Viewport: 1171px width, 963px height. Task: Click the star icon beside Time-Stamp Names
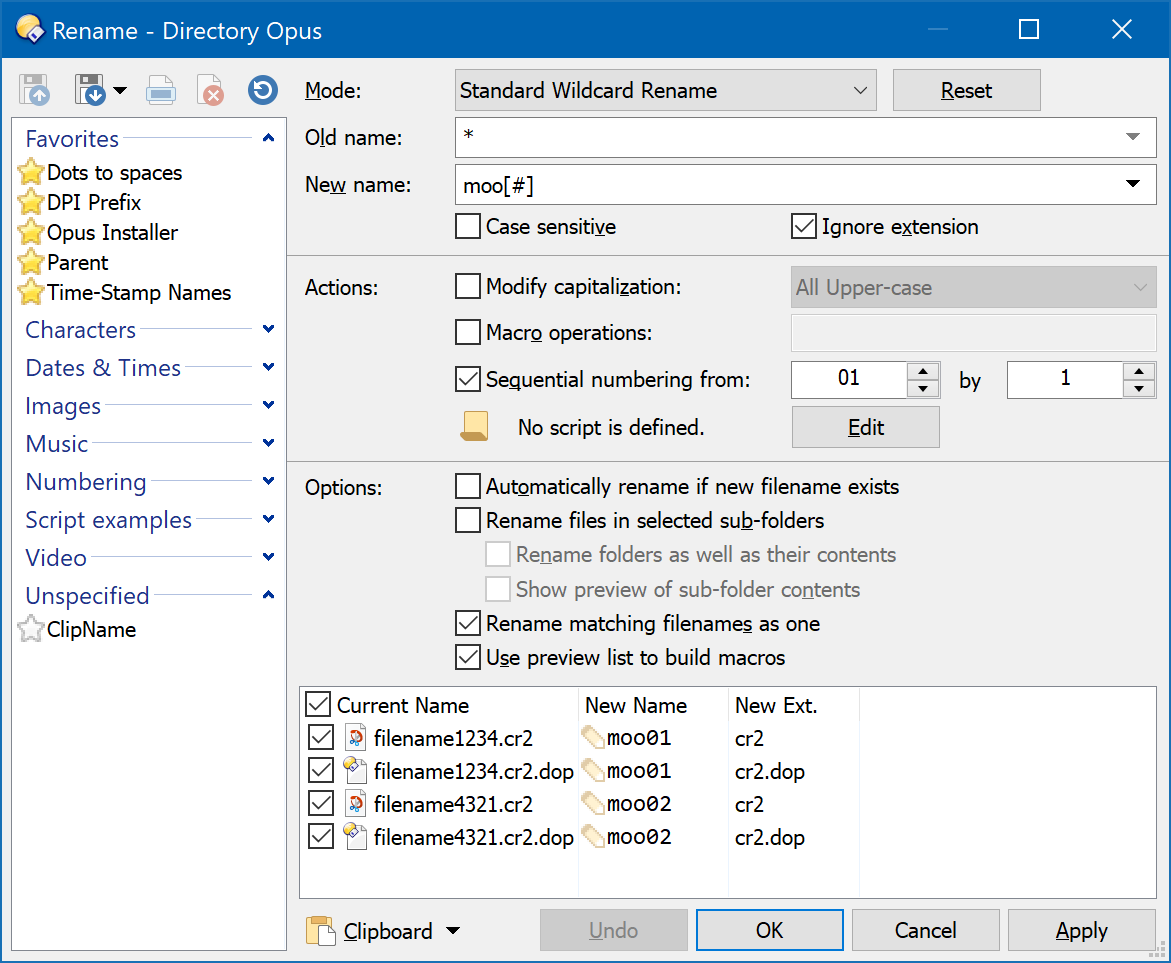(31, 291)
